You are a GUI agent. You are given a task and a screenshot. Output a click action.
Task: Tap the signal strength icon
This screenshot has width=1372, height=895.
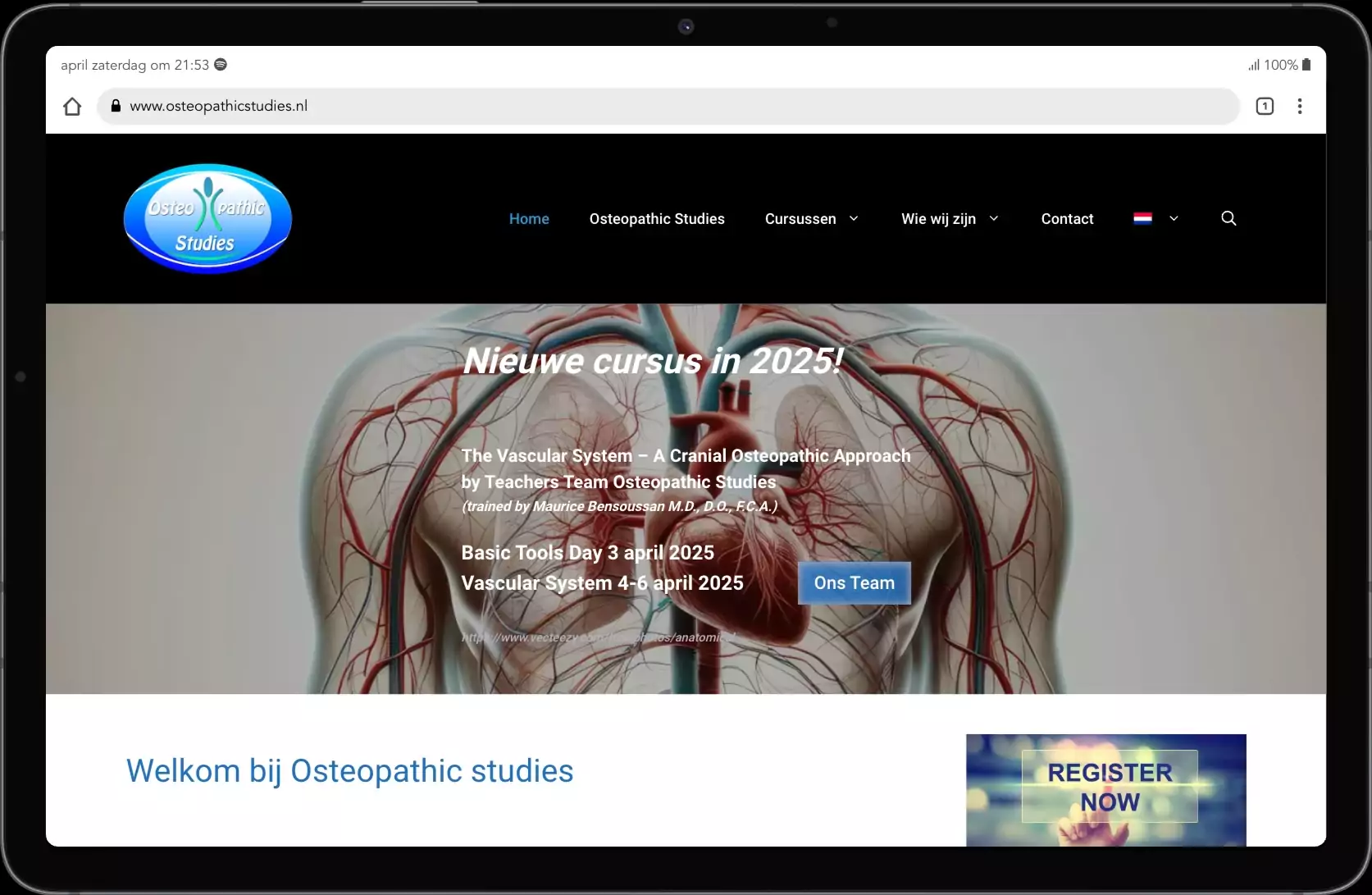(1253, 65)
